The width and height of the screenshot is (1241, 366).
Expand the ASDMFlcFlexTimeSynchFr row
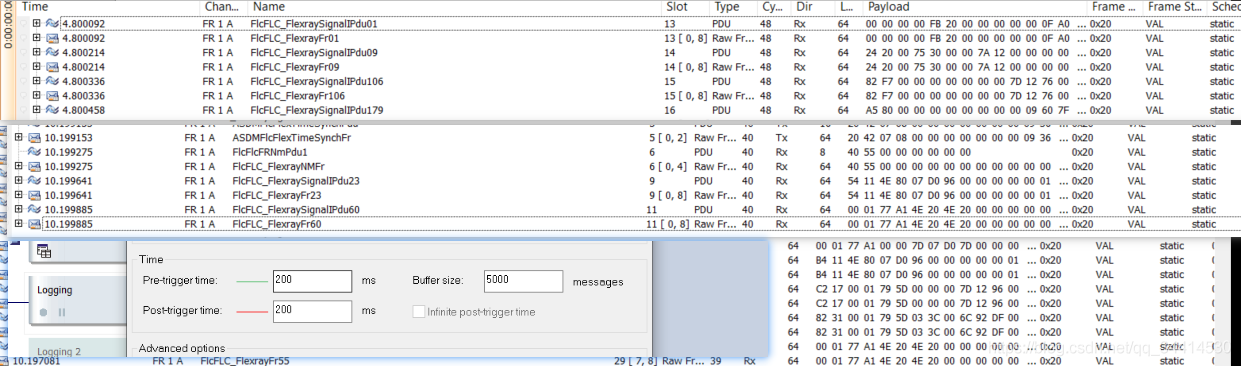coord(18,137)
